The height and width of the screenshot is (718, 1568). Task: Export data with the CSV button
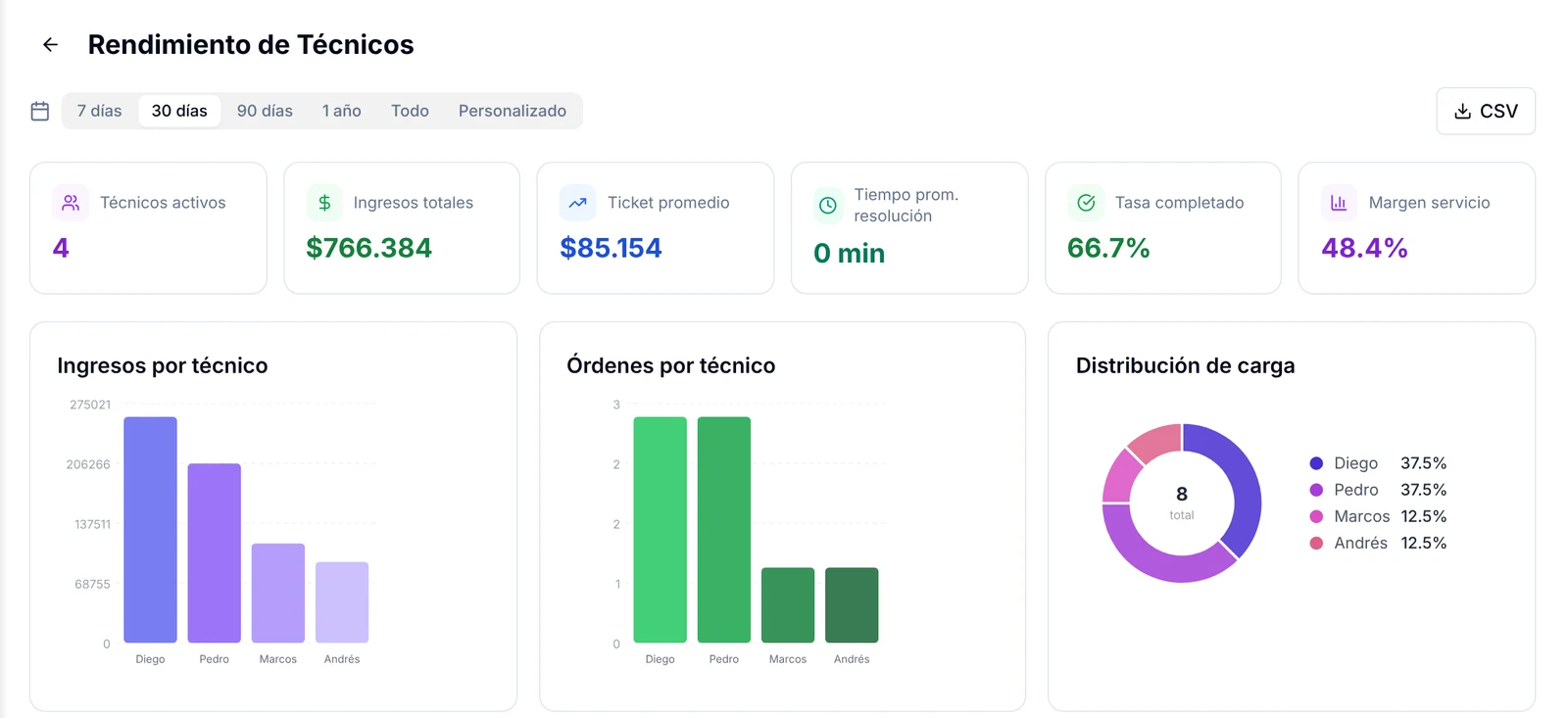pos(1486,111)
